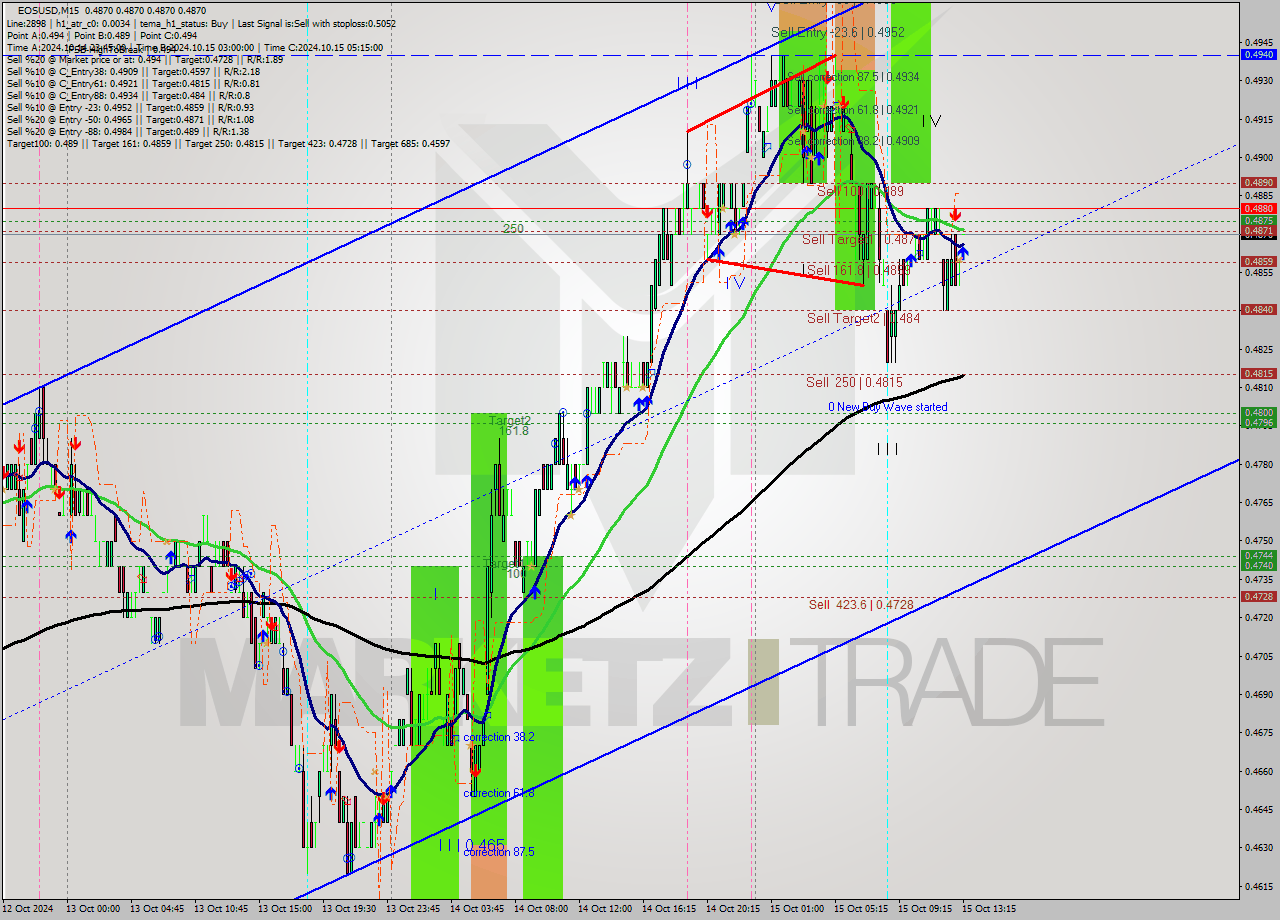Select the blue 0.4940 price tag
Viewport: 1280px width, 920px height.
(x=1257, y=54)
